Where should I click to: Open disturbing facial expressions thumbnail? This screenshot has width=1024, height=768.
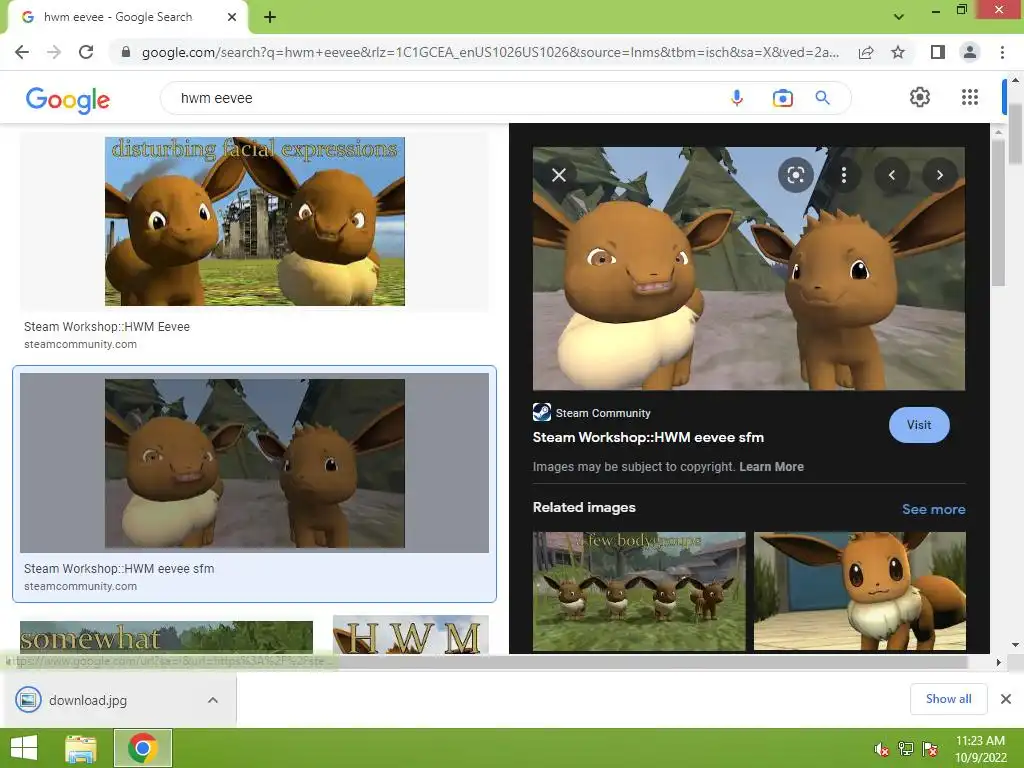255,221
